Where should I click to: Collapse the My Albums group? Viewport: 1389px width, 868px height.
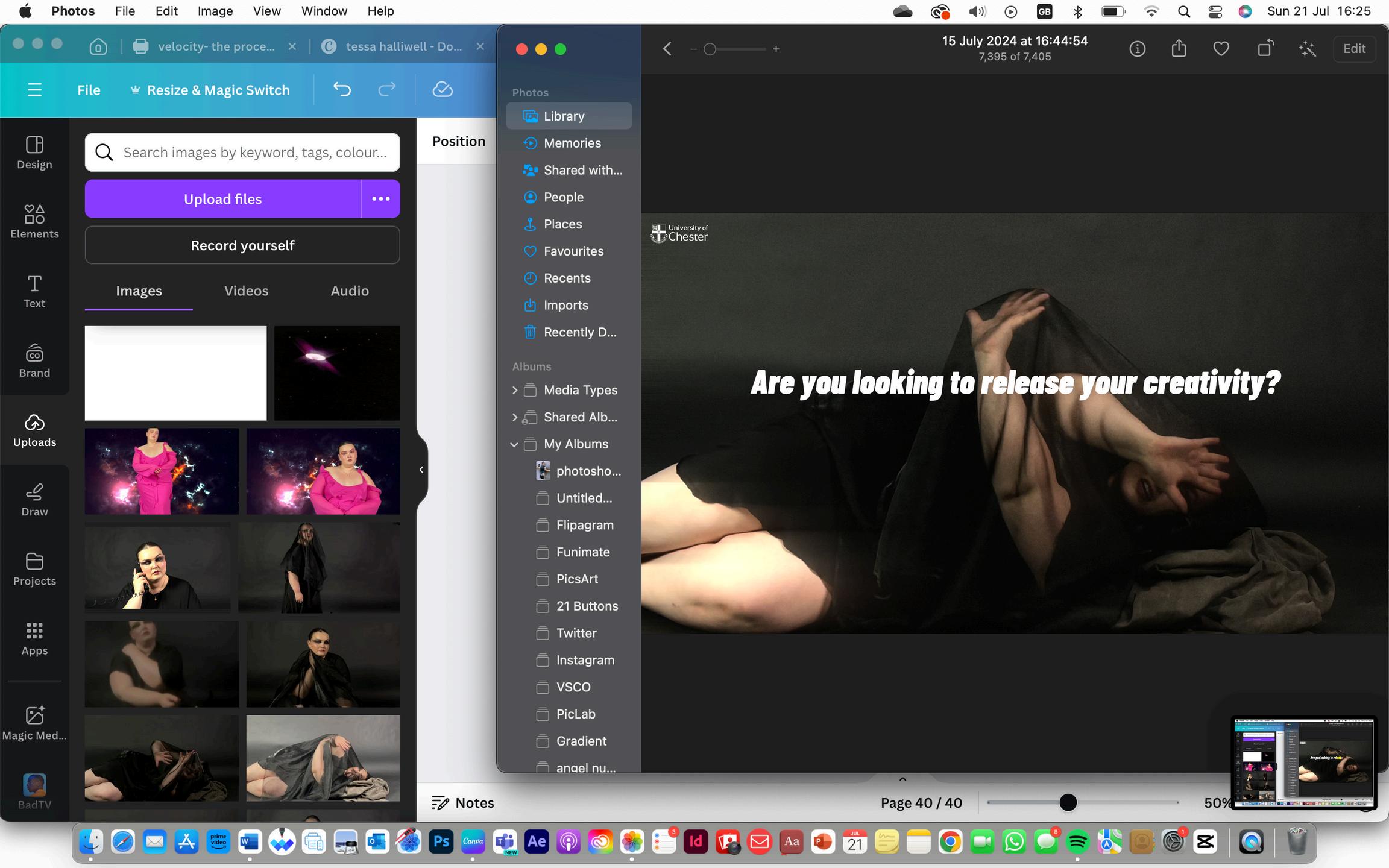pyautogui.click(x=514, y=444)
